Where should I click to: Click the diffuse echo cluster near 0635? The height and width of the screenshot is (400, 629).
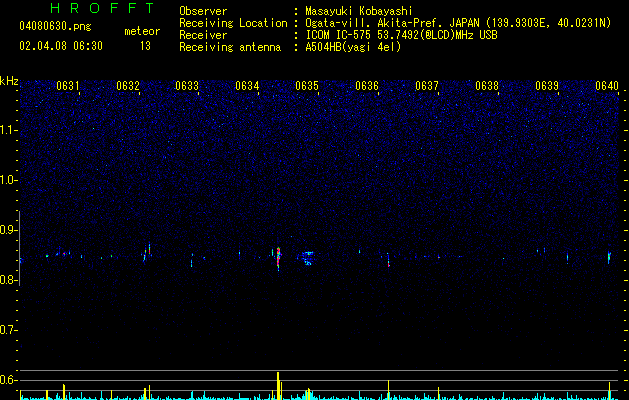308,258
